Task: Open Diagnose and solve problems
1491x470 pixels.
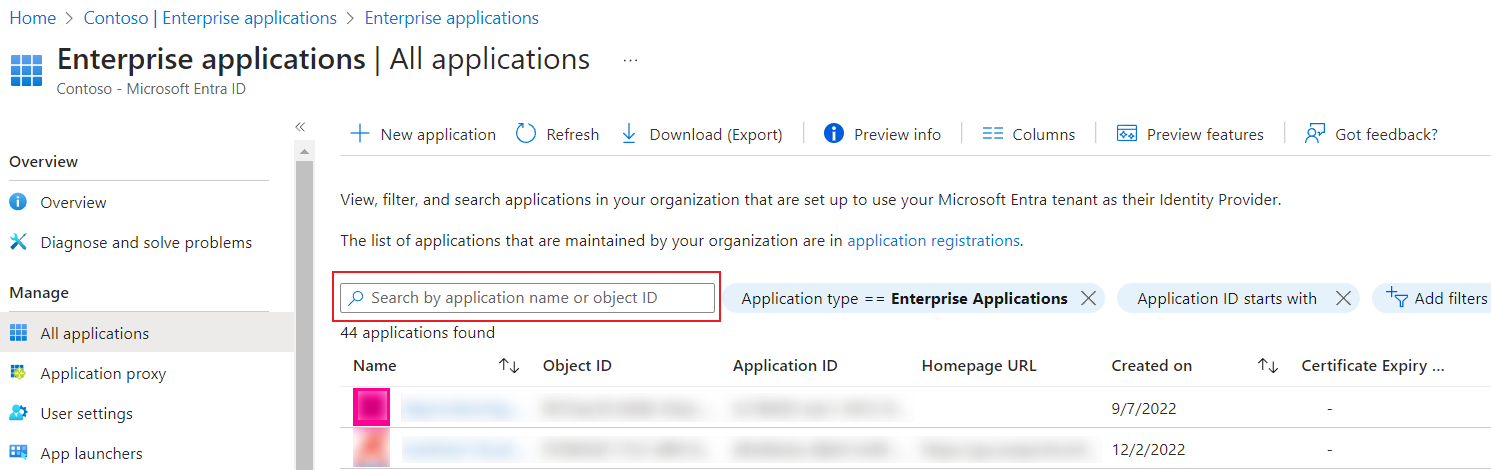Action: [x=146, y=242]
